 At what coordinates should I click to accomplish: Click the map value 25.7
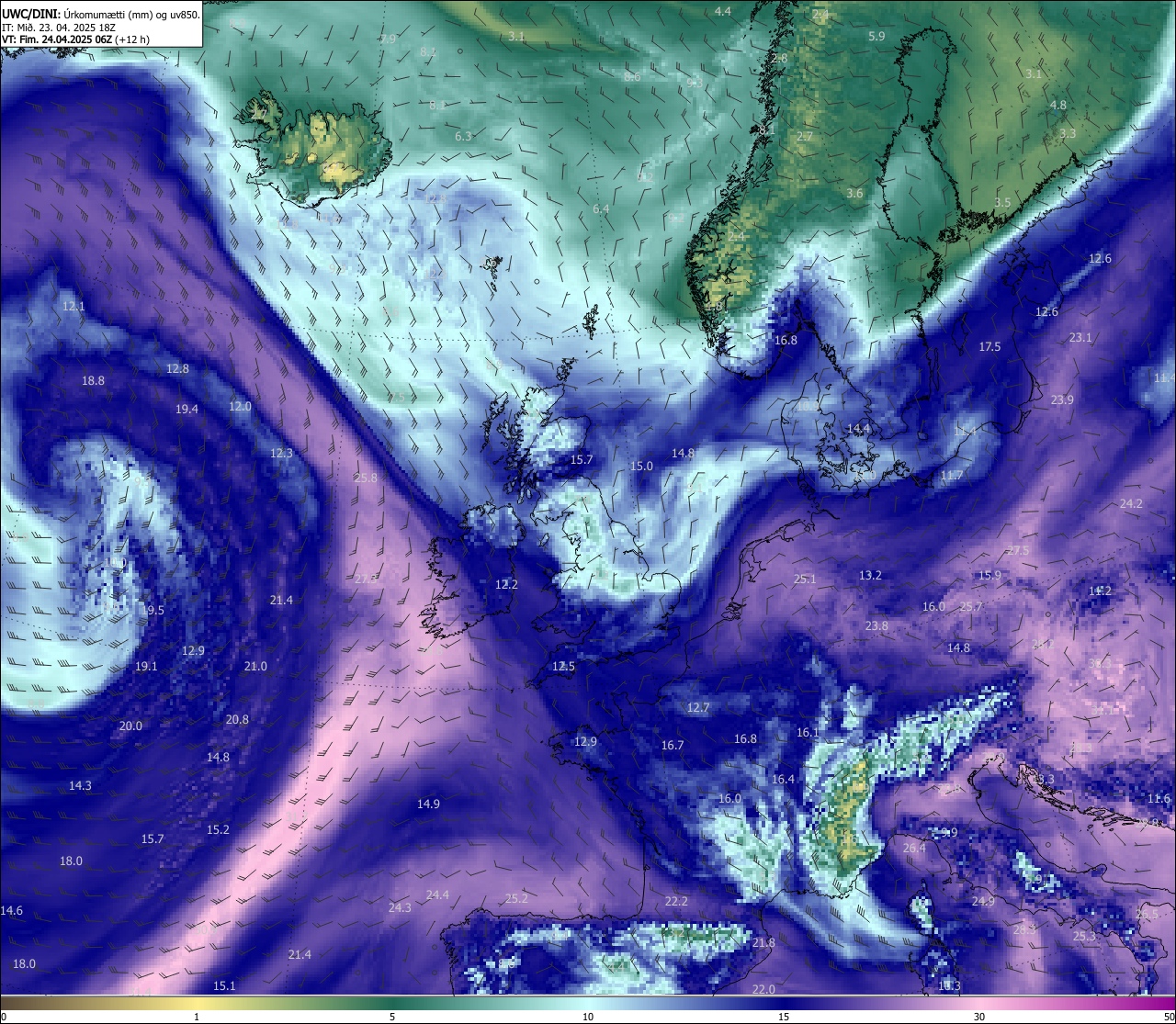click(971, 607)
